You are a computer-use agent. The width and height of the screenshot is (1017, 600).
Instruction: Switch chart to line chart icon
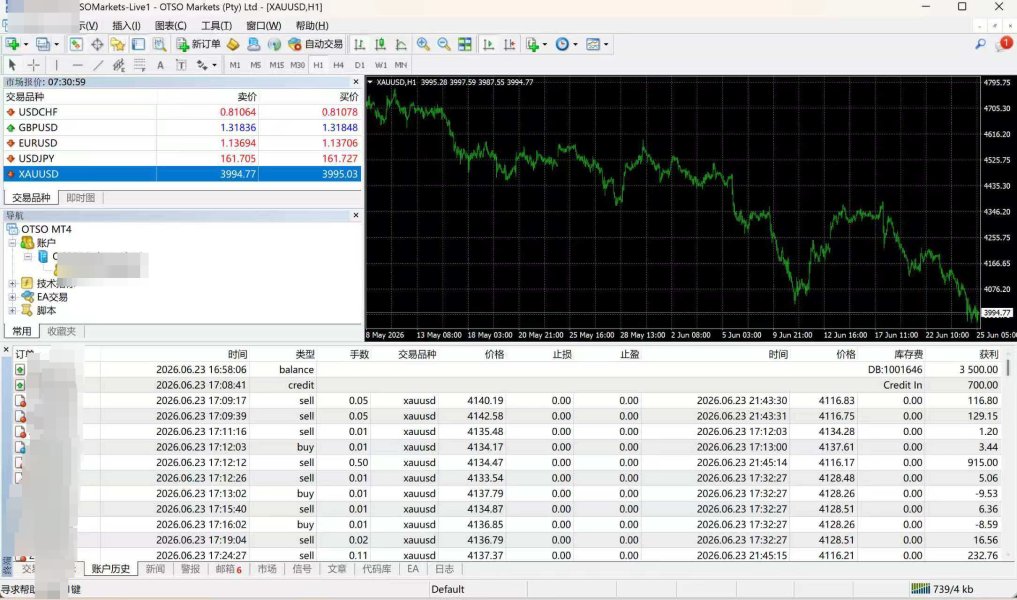point(401,44)
